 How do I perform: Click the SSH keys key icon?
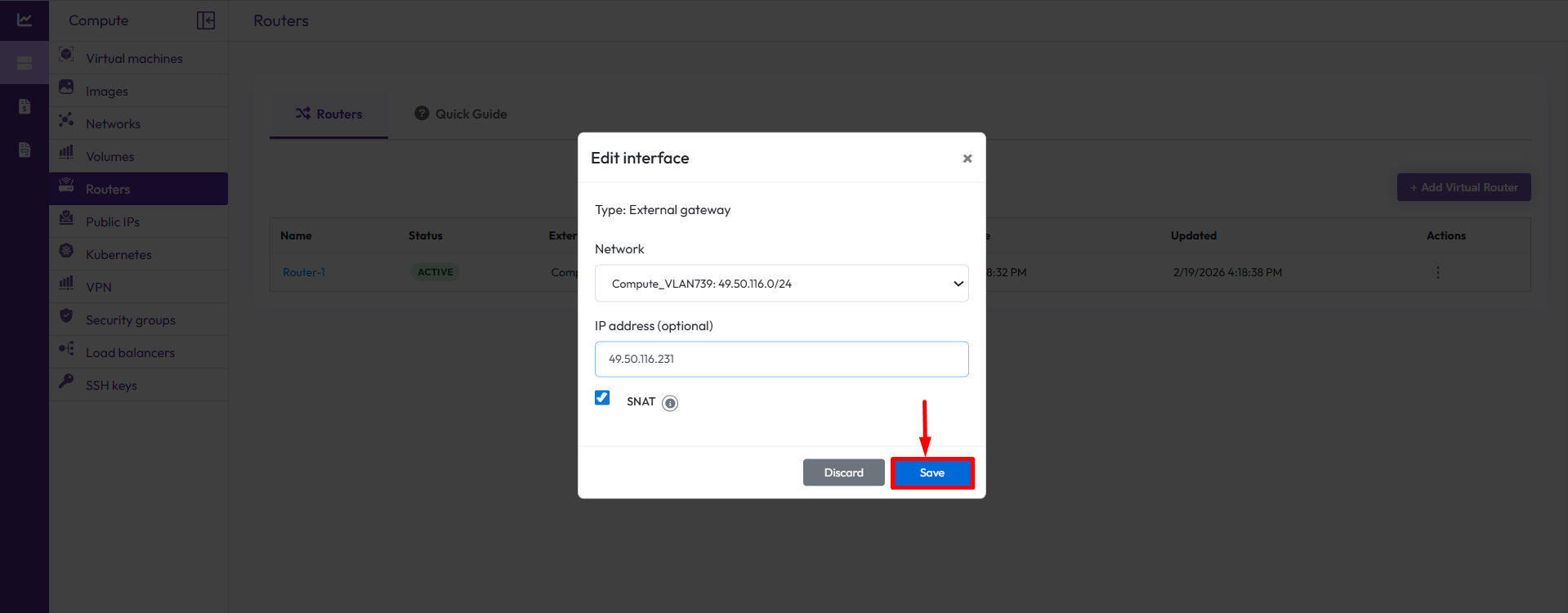click(x=67, y=382)
